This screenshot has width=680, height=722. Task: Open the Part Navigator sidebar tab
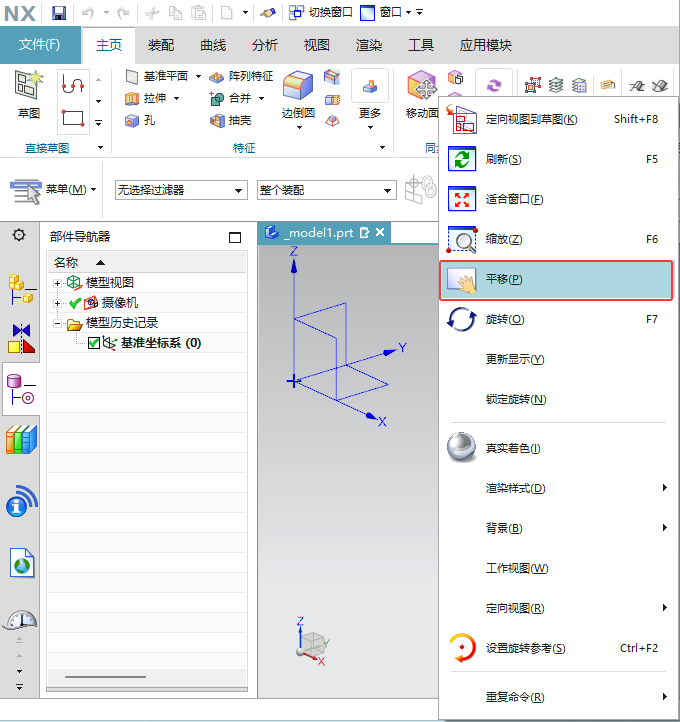(21, 389)
